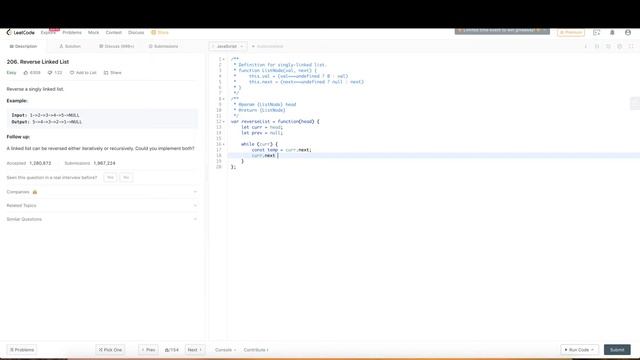Collapse the fold arrow at line 12

pyautogui.click(x=224, y=122)
